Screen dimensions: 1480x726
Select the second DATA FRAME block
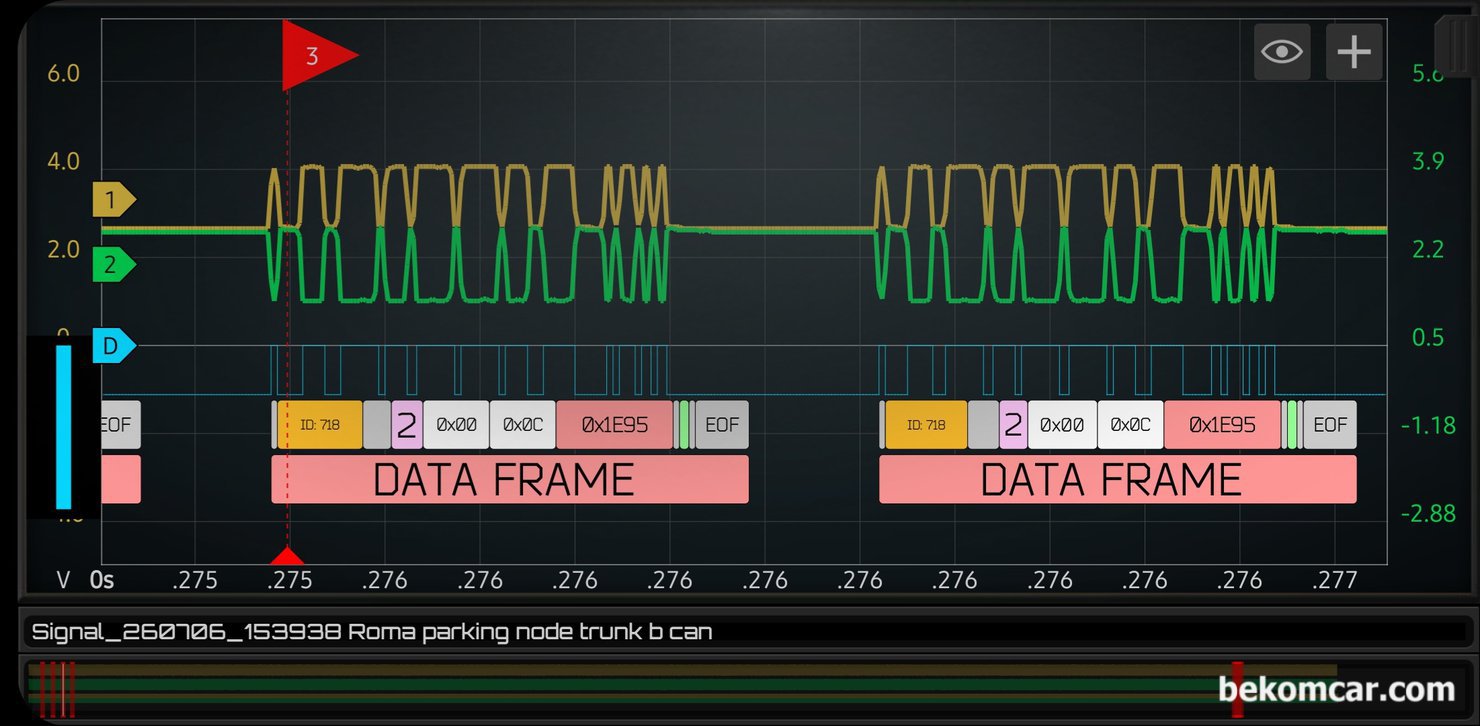point(1118,479)
